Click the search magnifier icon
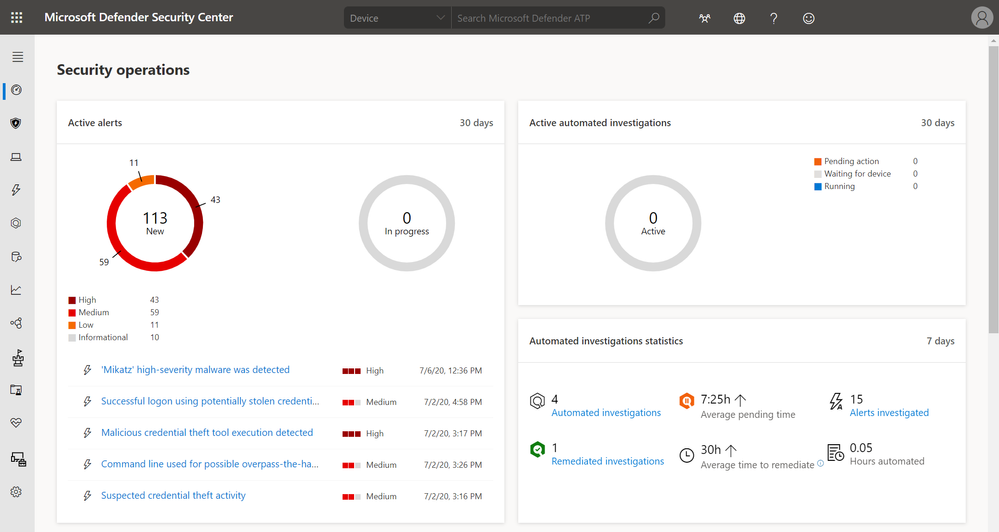This screenshot has height=532, width=999. pyautogui.click(x=654, y=18)
